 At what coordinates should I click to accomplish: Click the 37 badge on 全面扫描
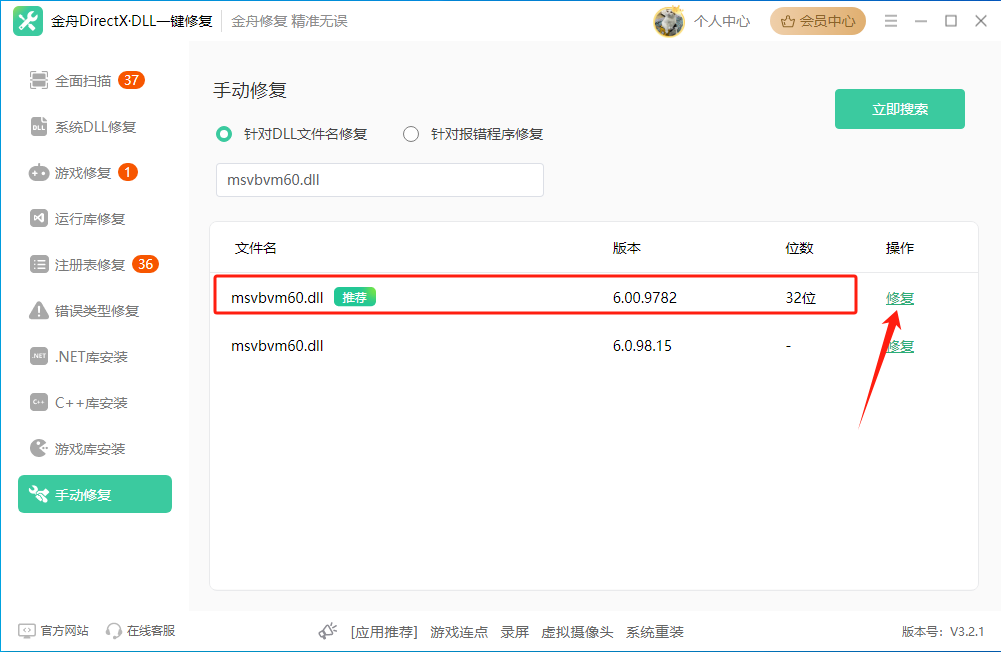pos(132,80)
